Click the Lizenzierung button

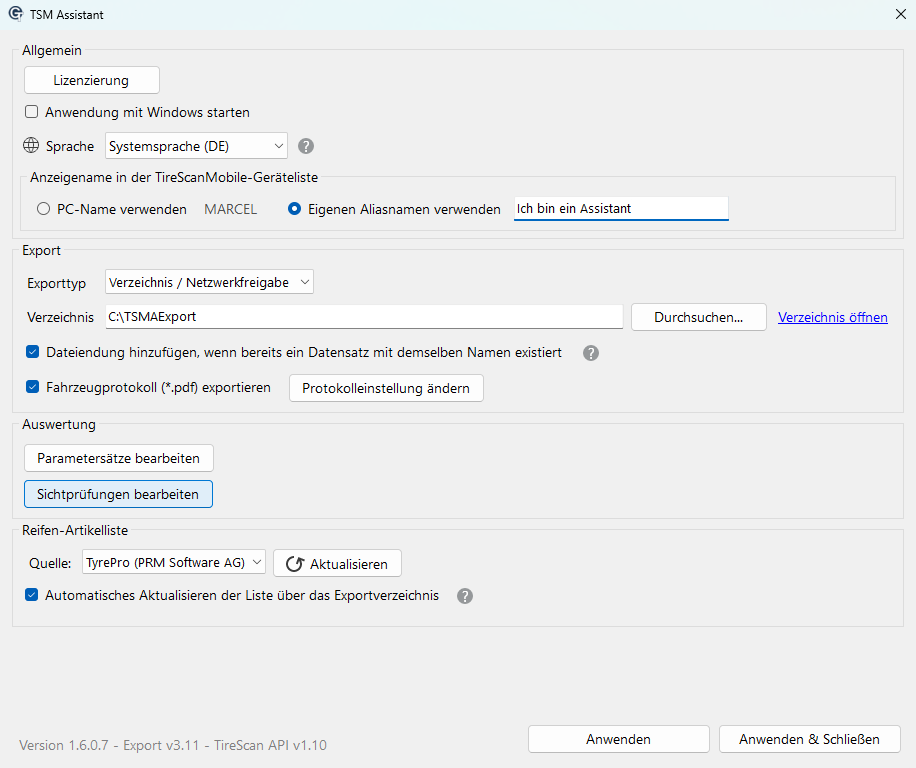click(x=91, y=79)
